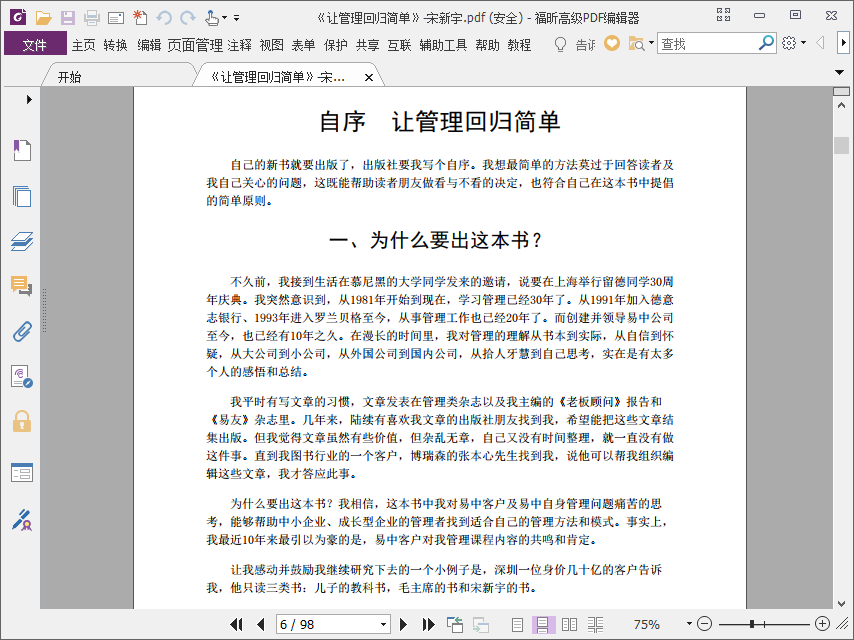Image resolution: width=854 pixels, height=640 pixels.
Task: Click the zoom slider handle
Action: [x=752, y=624]
